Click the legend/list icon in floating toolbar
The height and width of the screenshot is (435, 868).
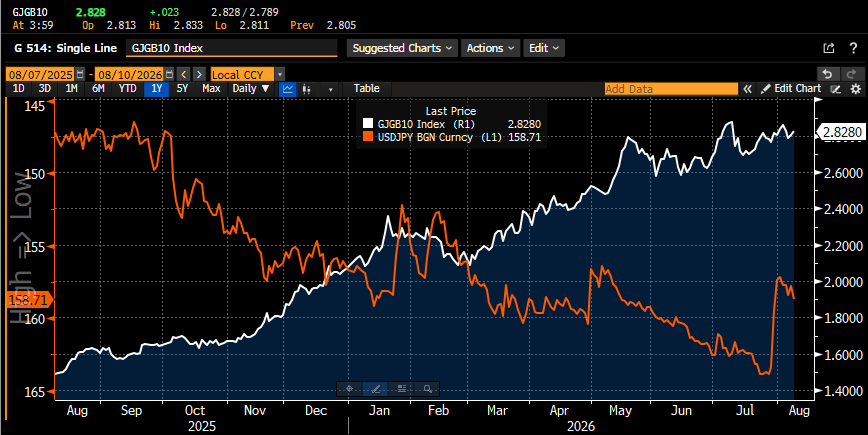(x=402, y=389)
